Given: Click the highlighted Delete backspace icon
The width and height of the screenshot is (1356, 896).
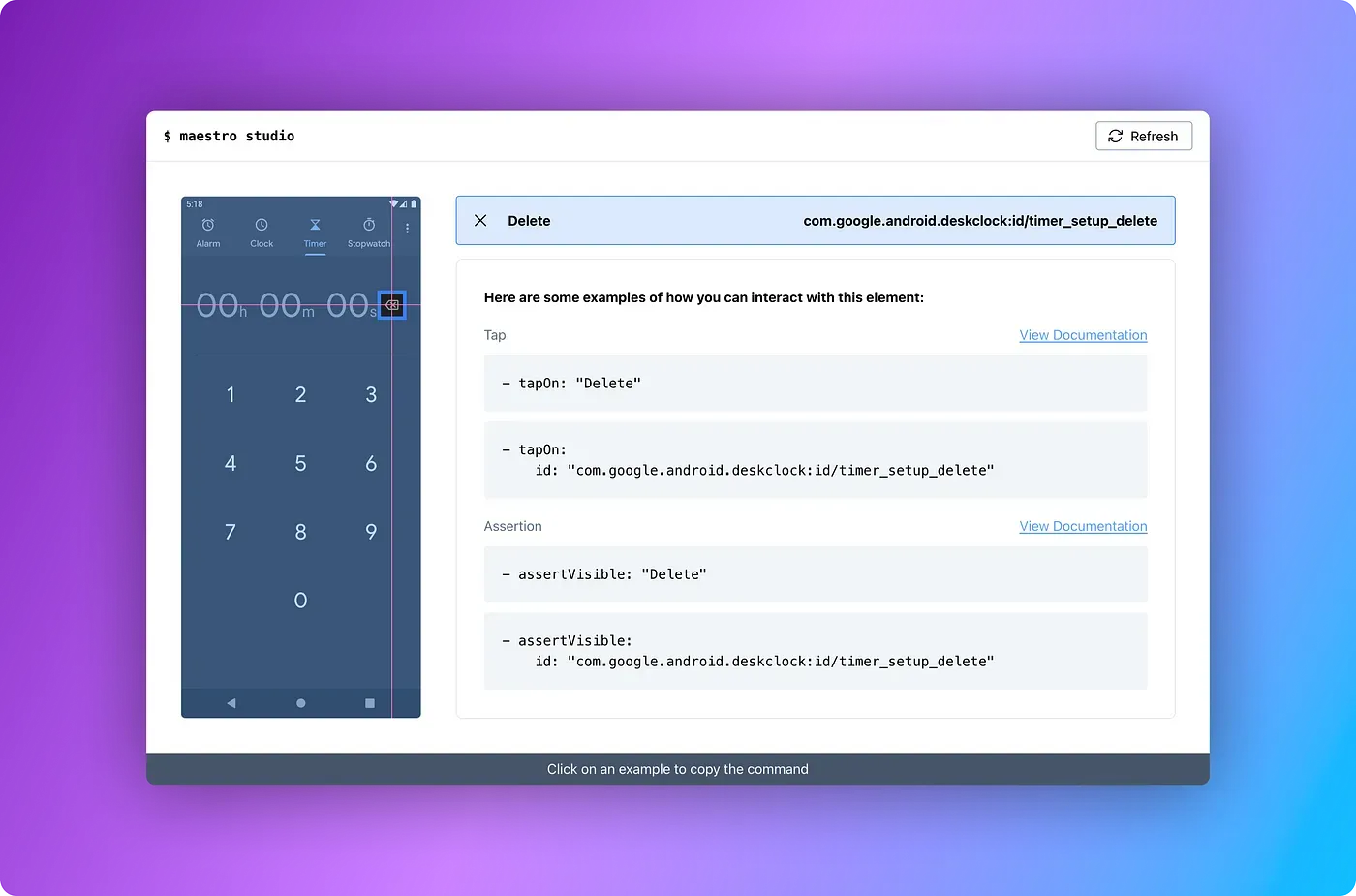Looking at the screenshot, I should [391, 305].
